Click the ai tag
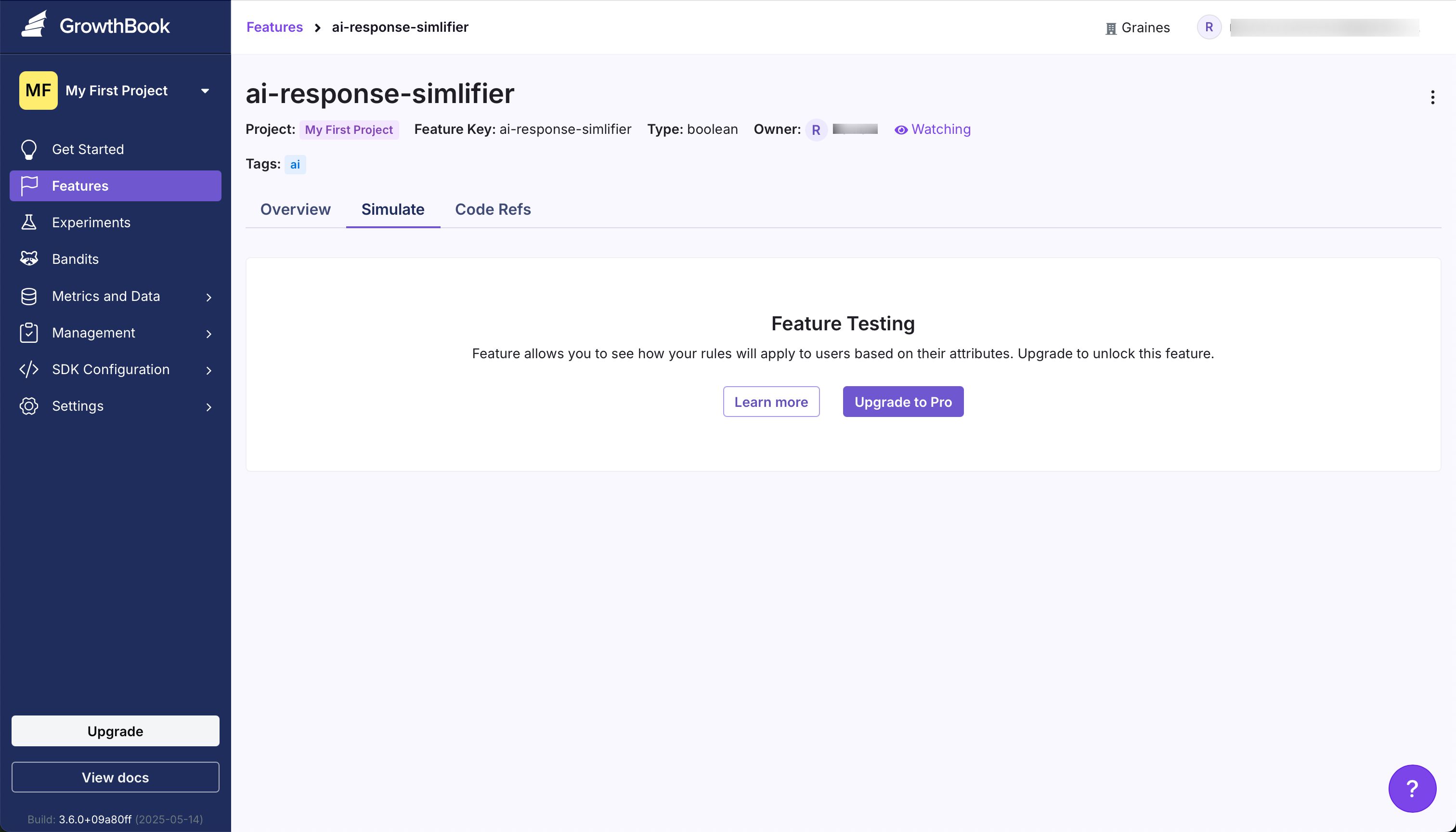 click(295, 165)
